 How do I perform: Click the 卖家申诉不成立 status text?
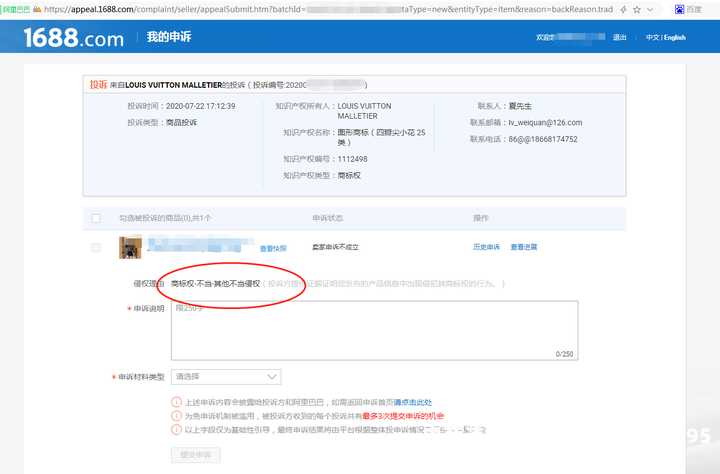335,247
